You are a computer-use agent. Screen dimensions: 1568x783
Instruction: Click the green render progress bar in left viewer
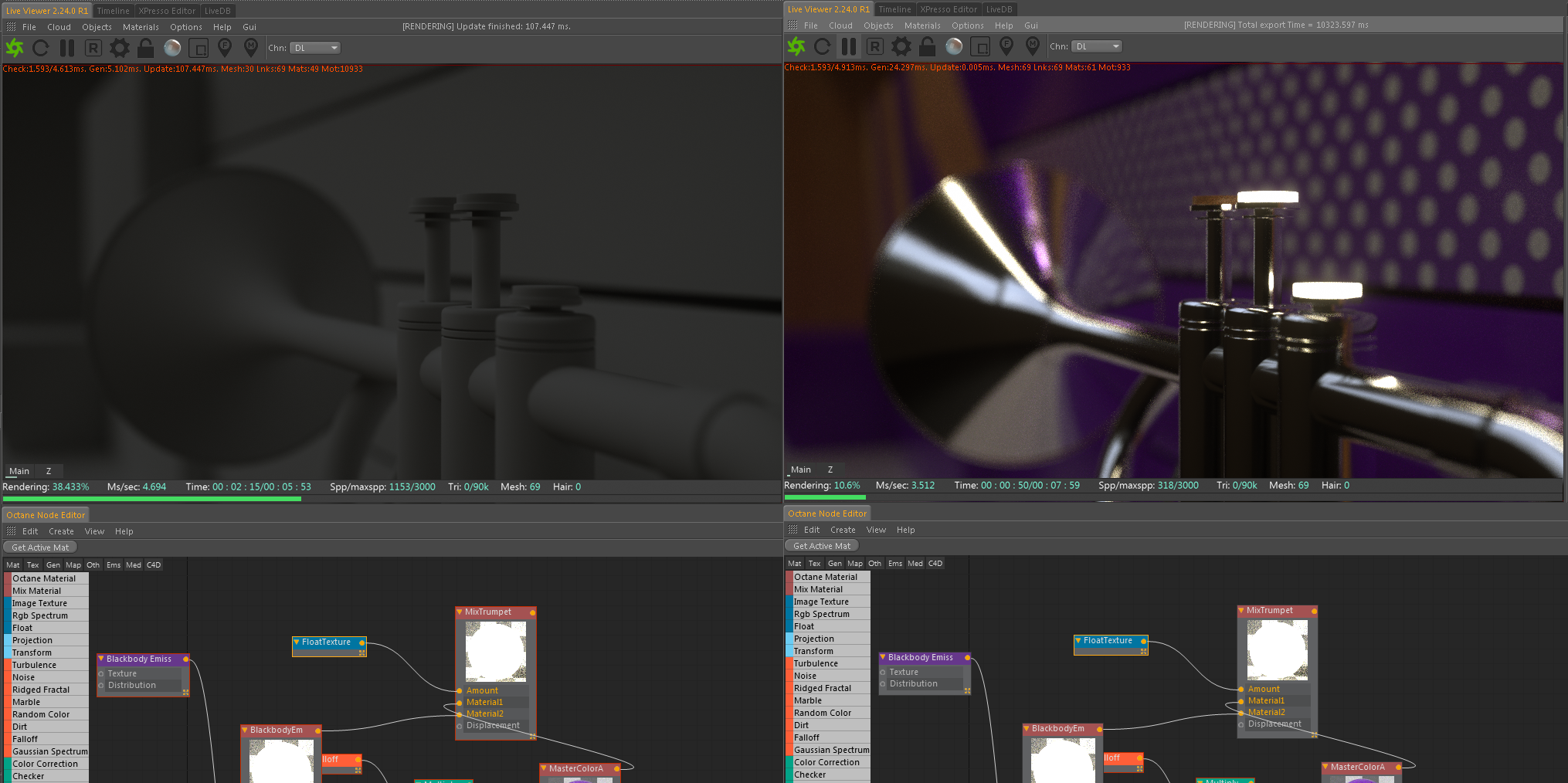click(152, 499)
